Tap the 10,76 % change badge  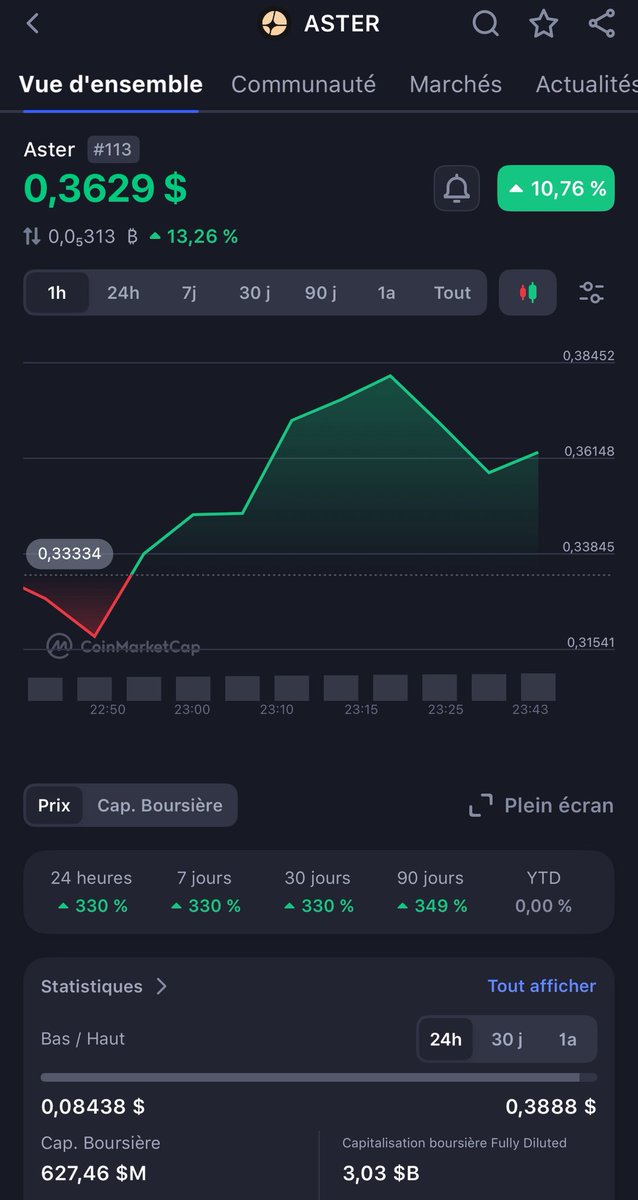coord(556,188)
